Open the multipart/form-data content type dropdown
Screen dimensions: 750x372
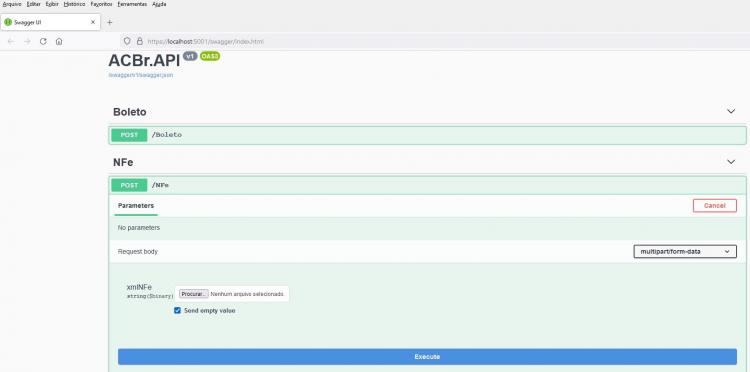(x=685, y=252)
